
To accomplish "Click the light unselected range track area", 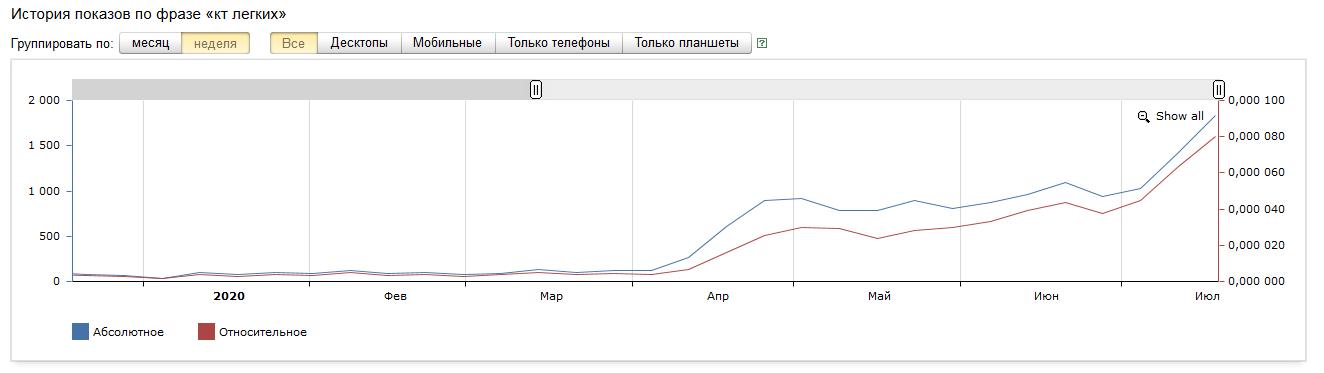I will [877, 90].
